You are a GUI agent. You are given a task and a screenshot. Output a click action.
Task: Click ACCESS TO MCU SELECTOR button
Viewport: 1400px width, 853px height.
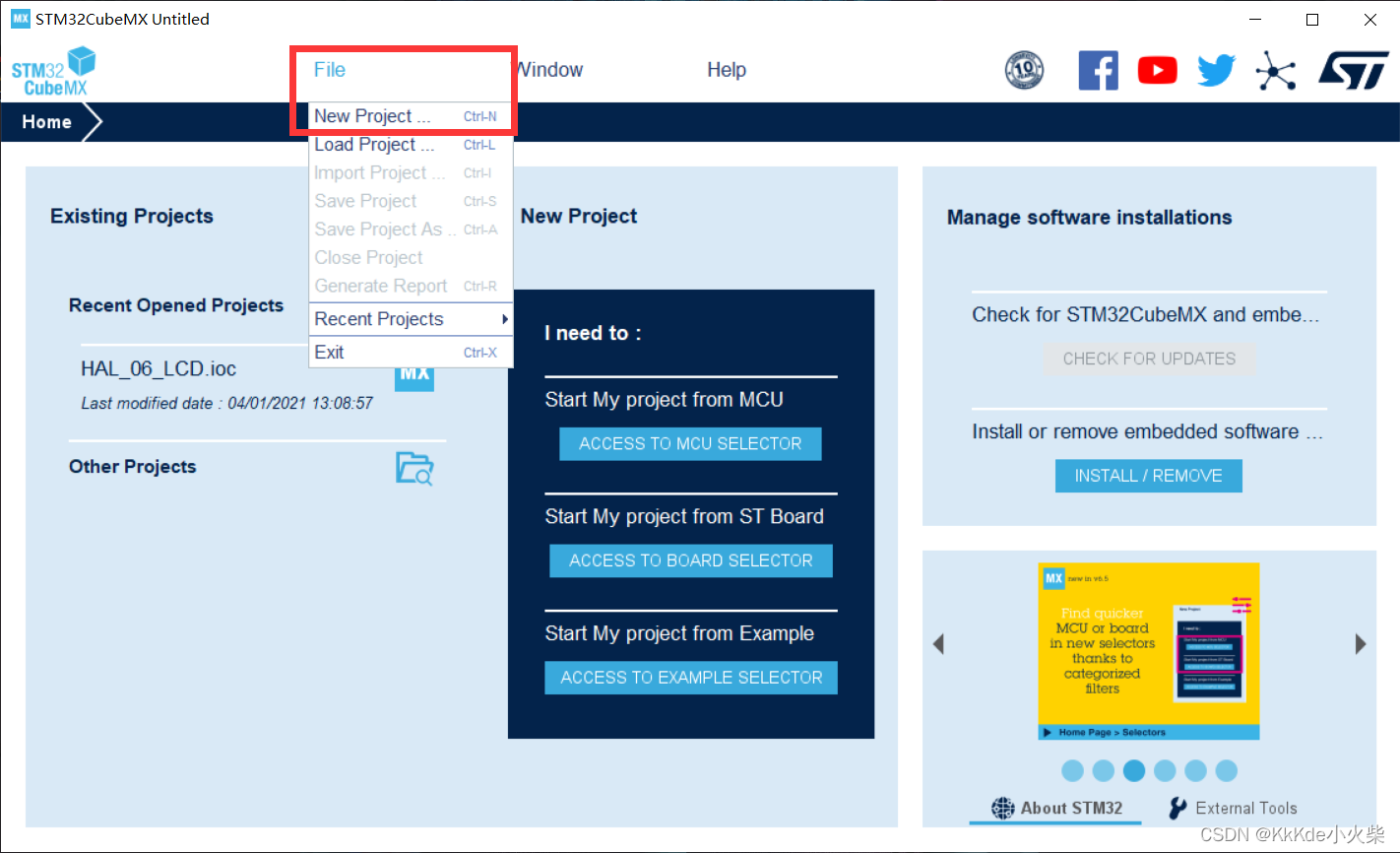(x=690, y=444)
